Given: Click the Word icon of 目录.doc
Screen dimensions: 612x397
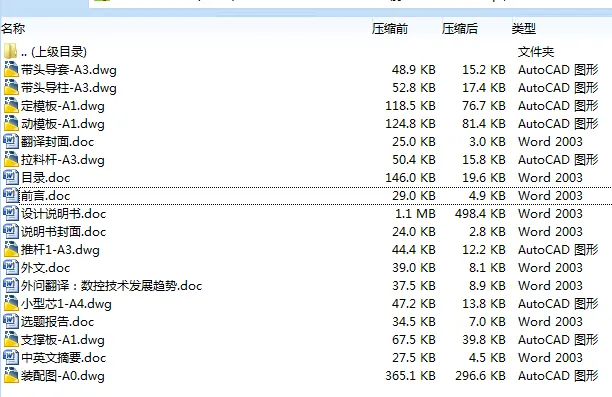Looking at the screenshot, I should click(x=11, y=177).
